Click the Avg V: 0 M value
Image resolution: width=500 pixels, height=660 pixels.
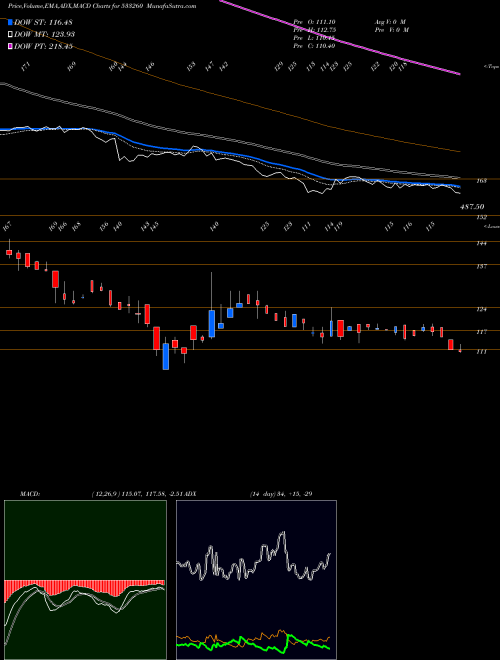pos(389,22)
